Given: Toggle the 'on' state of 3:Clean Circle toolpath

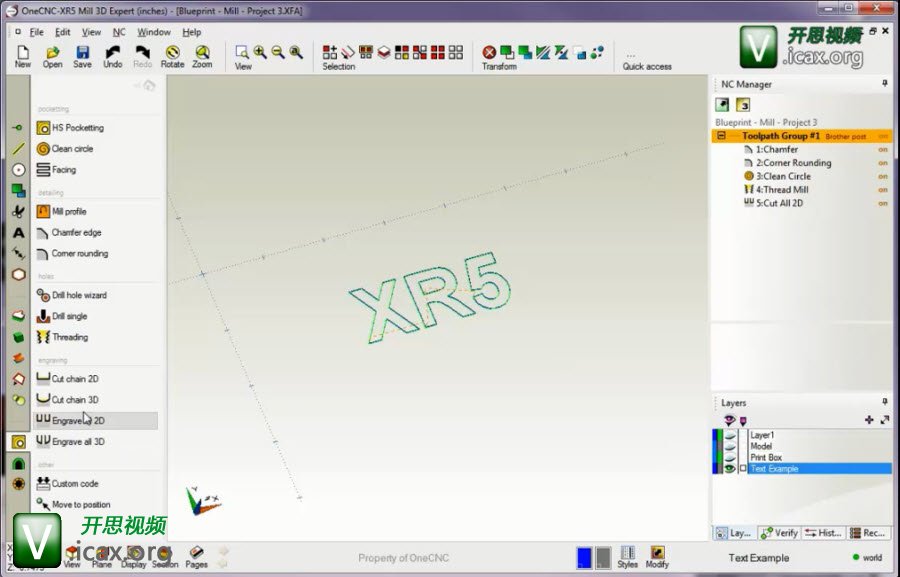Looking at the screenshot, I should tap(883, 176).
